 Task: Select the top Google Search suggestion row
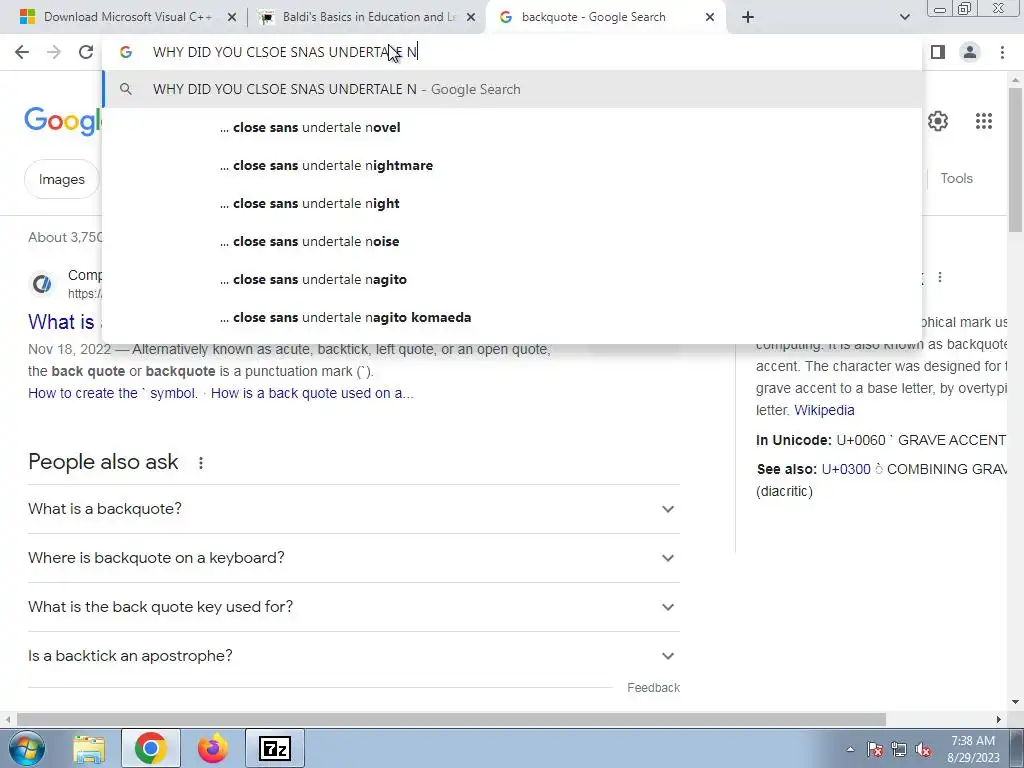[512, 89]
